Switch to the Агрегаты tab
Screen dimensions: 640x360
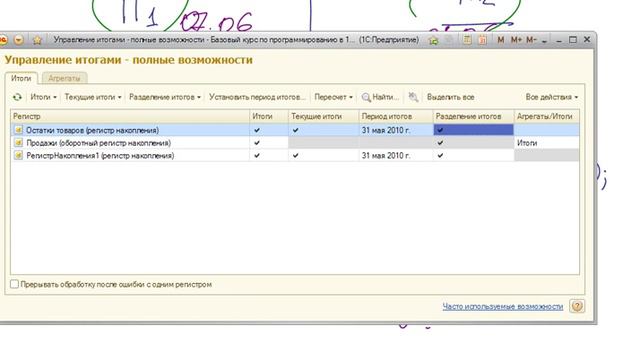point(64,78)
